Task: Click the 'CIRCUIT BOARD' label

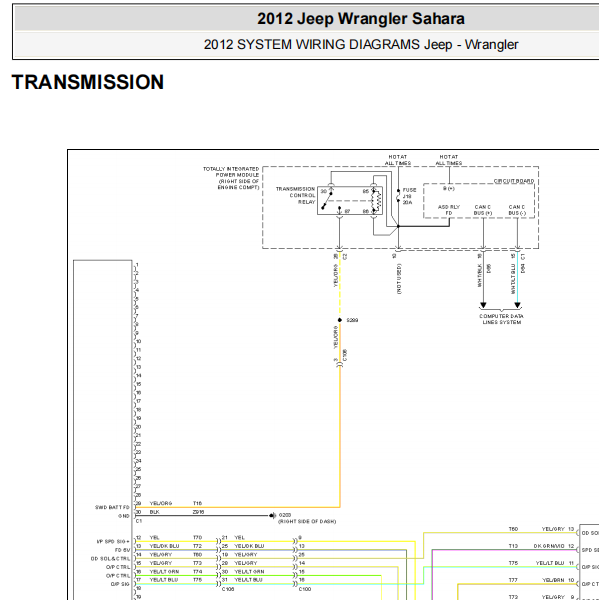Action: coord(514,181)
